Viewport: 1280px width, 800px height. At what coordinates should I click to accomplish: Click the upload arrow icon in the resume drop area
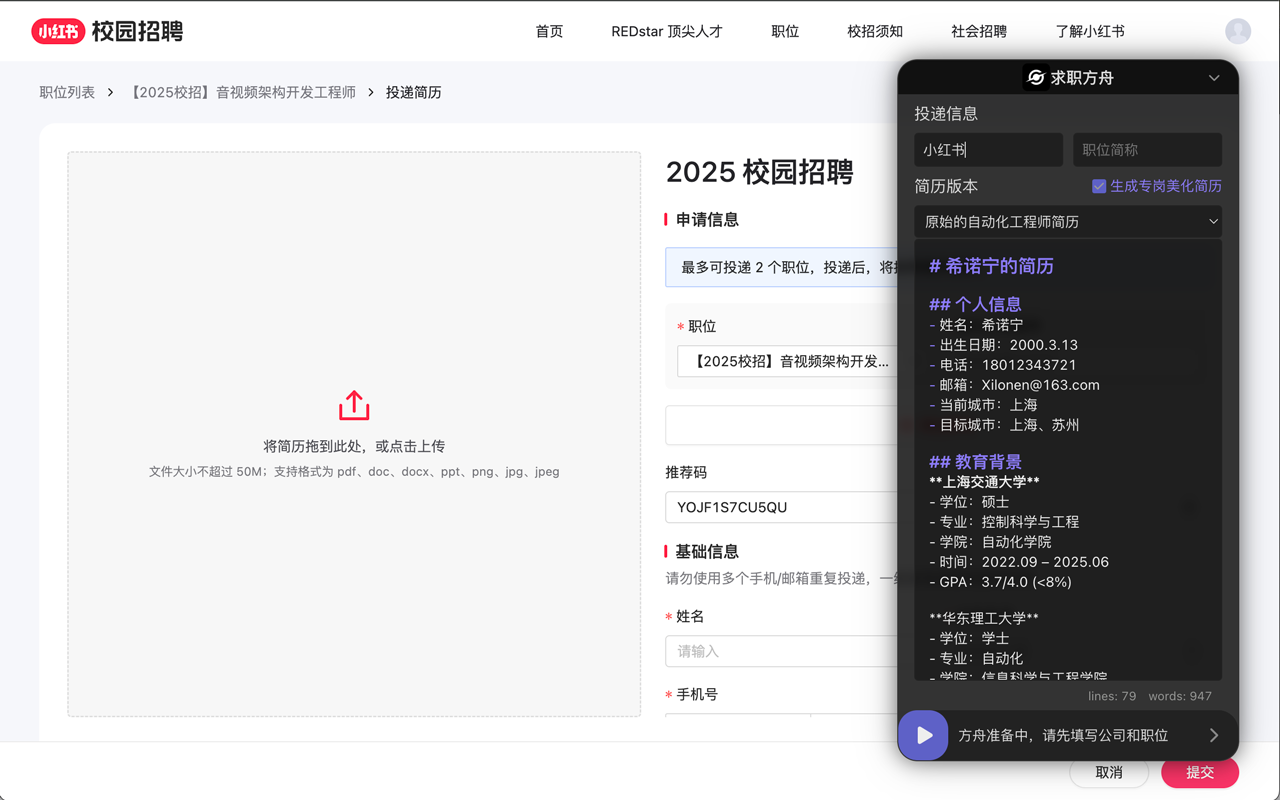pos(354,405)
